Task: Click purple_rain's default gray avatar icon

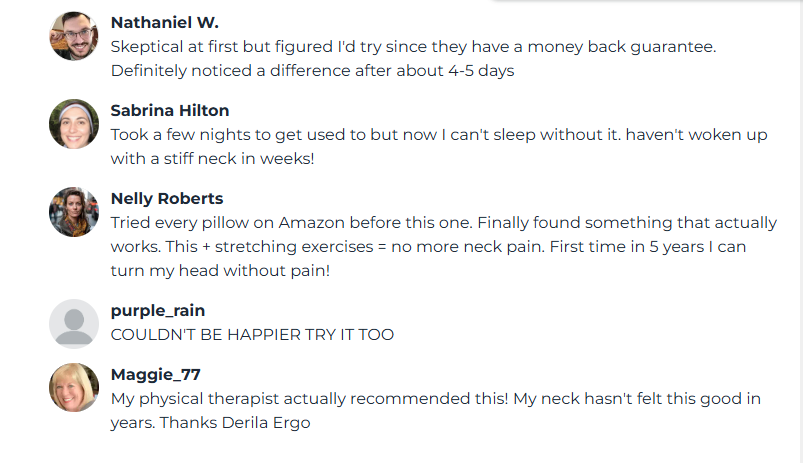Action: [74, 323]
